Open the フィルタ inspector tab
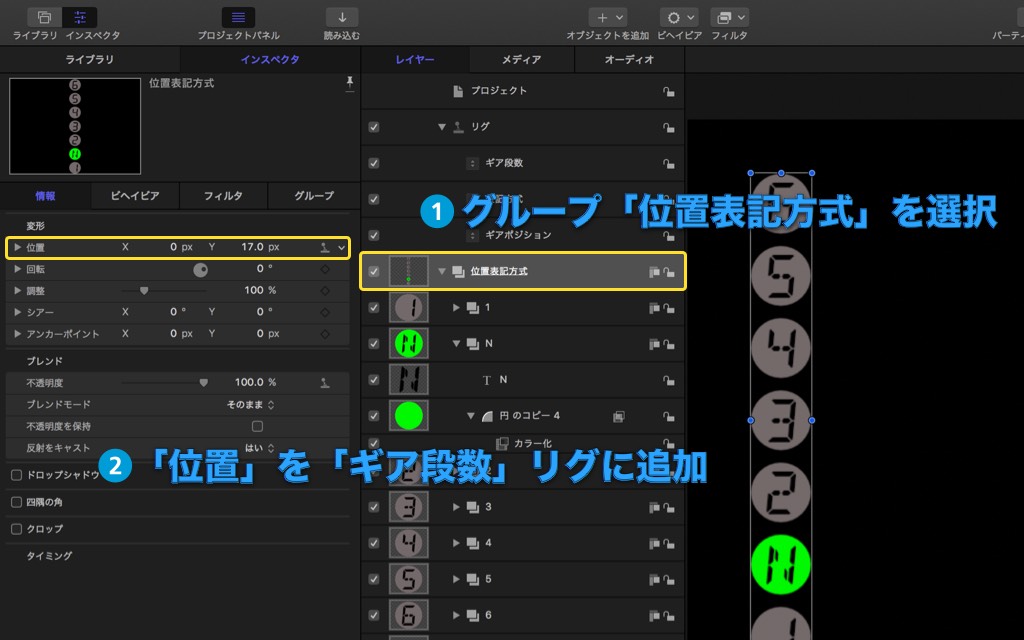This screenshot has width=1024, height=640. 223,196
